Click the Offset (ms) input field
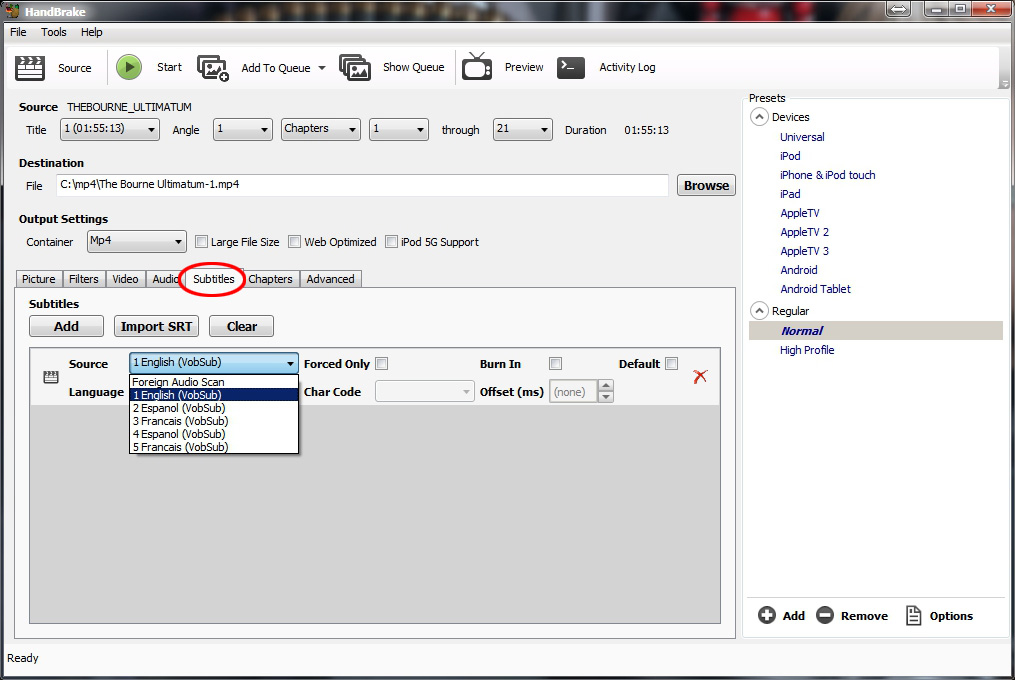Screen dimensions: 1015x680 [x=574, y=392]
